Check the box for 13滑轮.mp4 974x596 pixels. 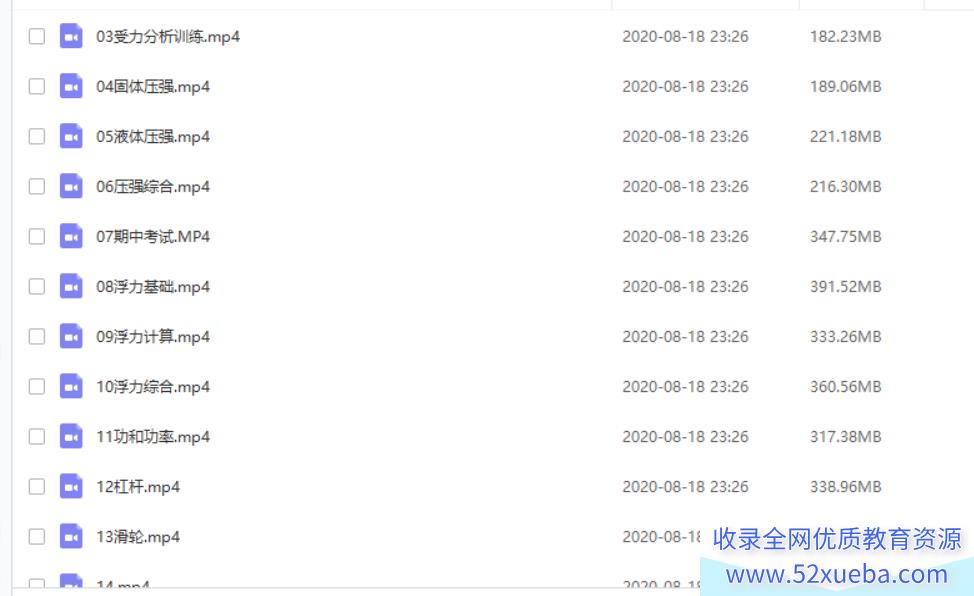click(37, 536)
